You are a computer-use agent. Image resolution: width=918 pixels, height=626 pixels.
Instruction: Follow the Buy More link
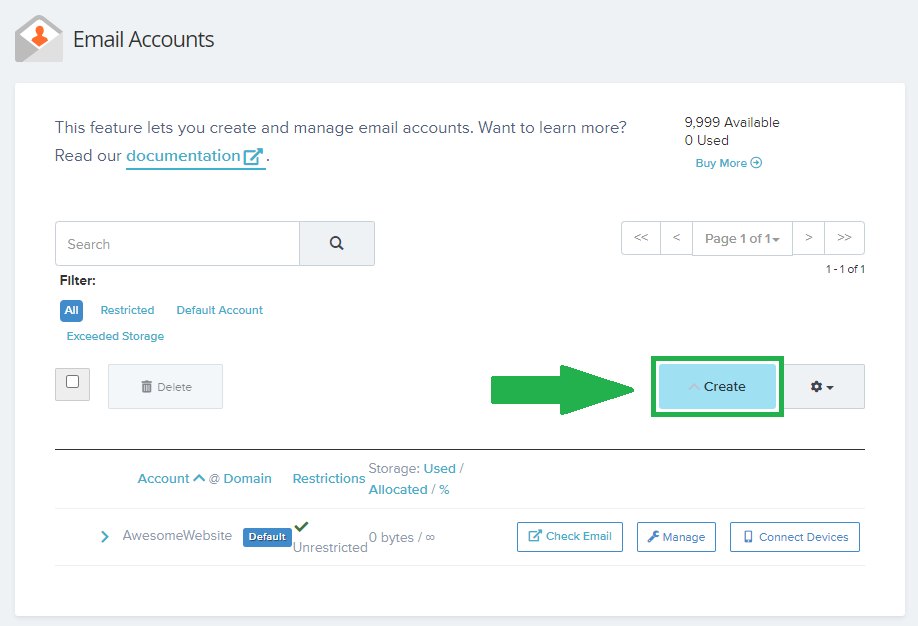pyautogui.click(x=728, y=163)
